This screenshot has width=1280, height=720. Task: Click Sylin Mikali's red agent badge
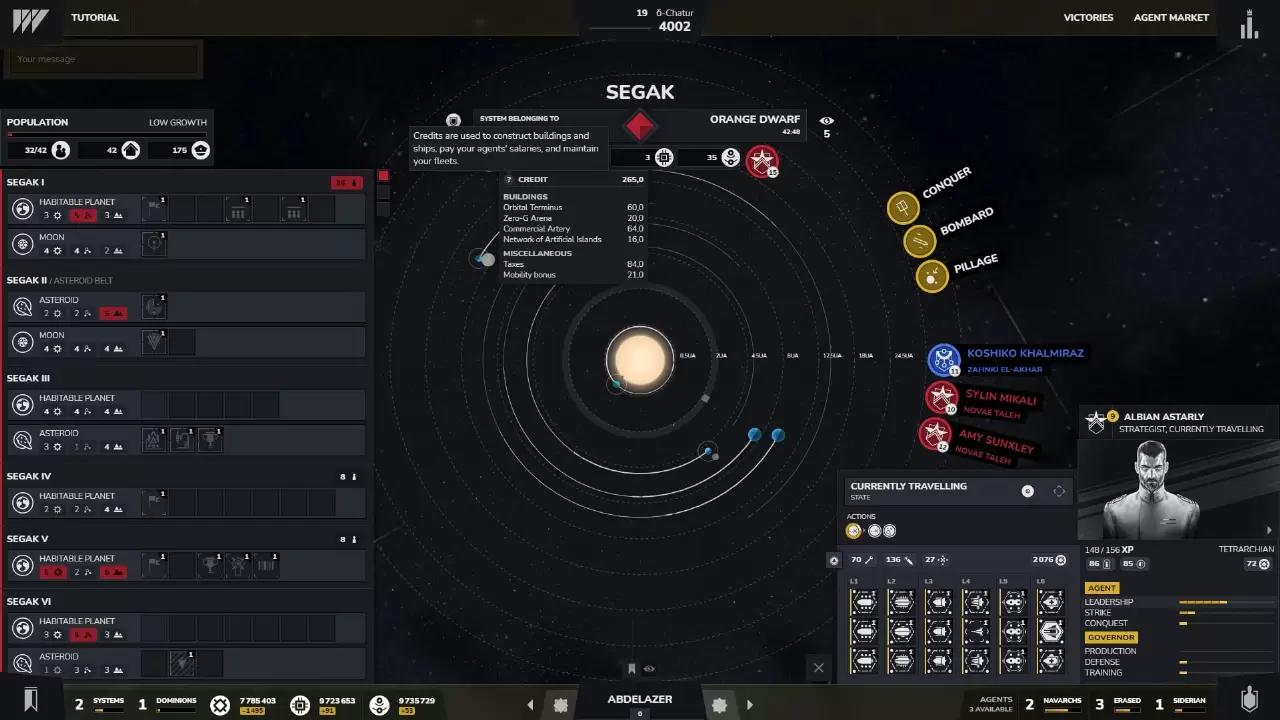940,398
